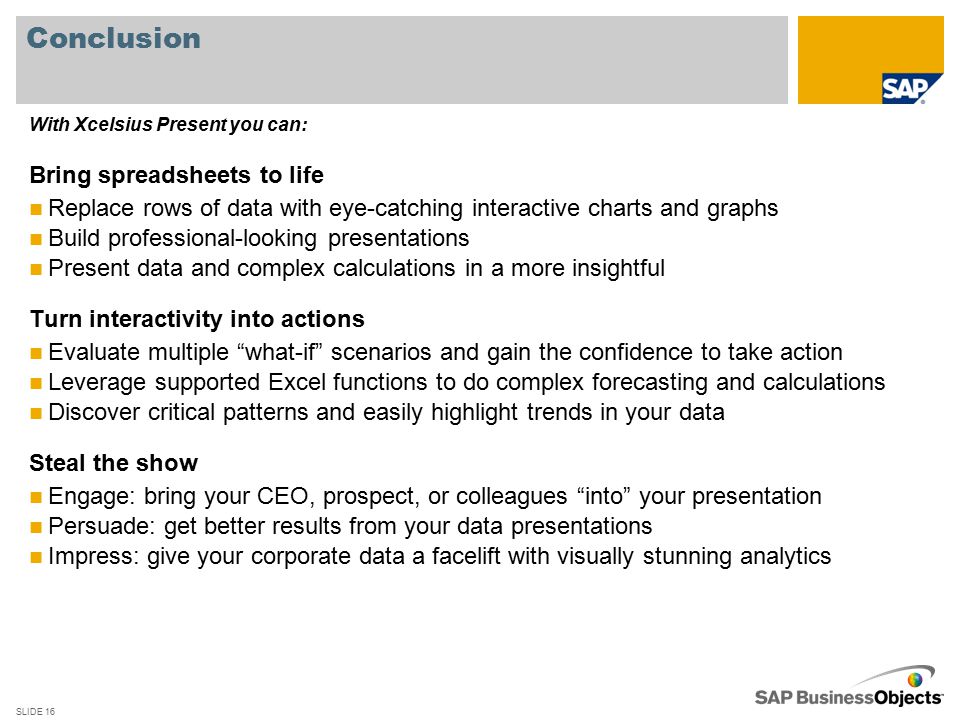
Task: Click the gray title banner area
Action: point(402,60)
